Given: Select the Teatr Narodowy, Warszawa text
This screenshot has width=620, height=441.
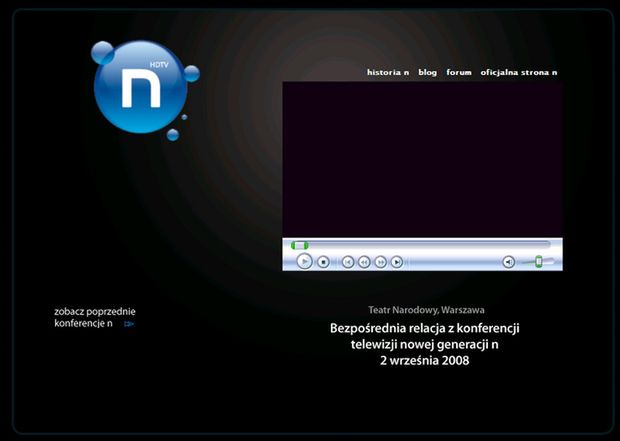Looking at the screenshot, I should 426,310.
